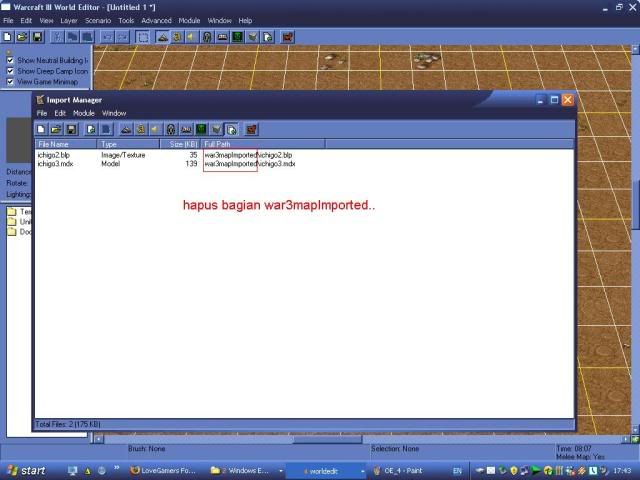The width and height of the screenshot is (640, 480).
Task: Click Redo icon in World Editor main toolbar
Action: [122, 37]
